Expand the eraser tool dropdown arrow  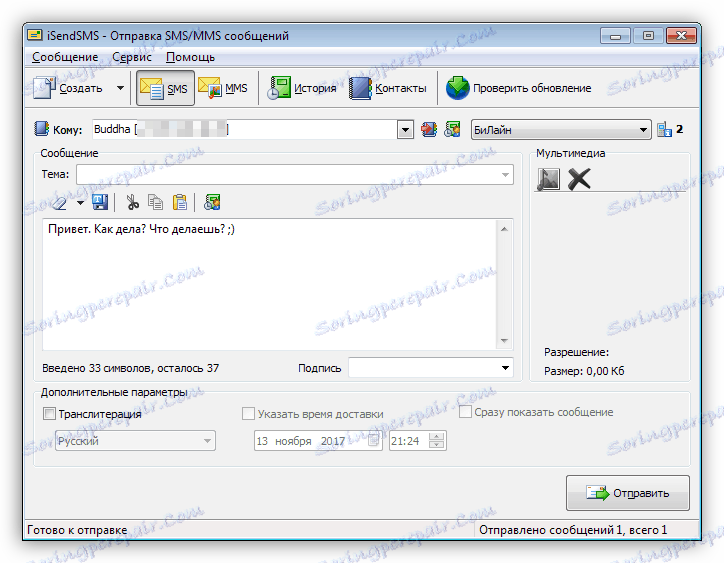click(x=80, y=202)
